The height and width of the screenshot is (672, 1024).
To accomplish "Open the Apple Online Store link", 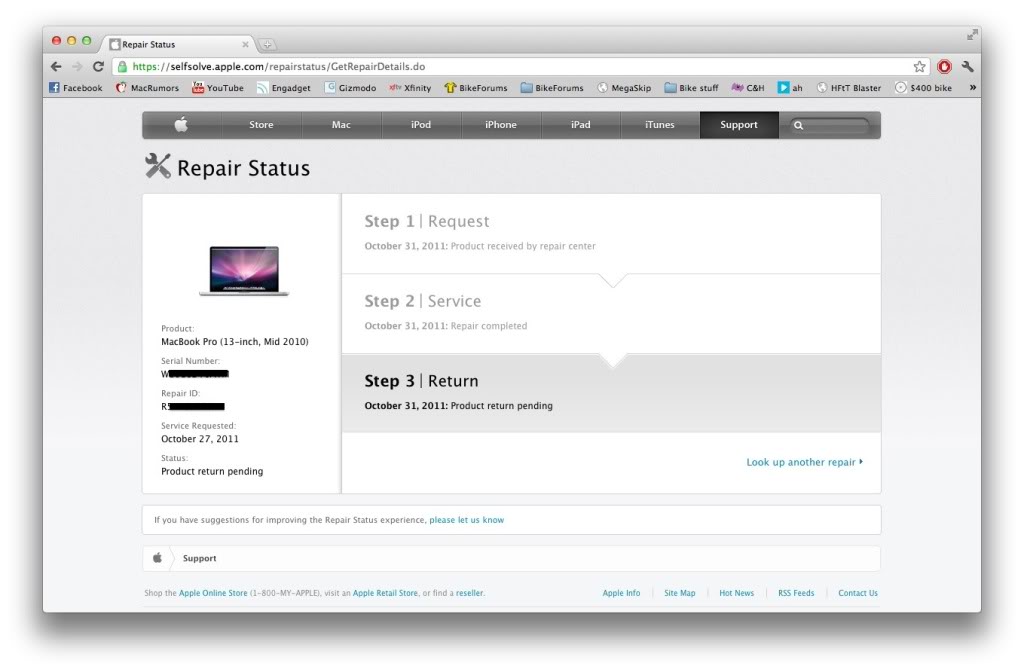I will click(x=213, y=593).
